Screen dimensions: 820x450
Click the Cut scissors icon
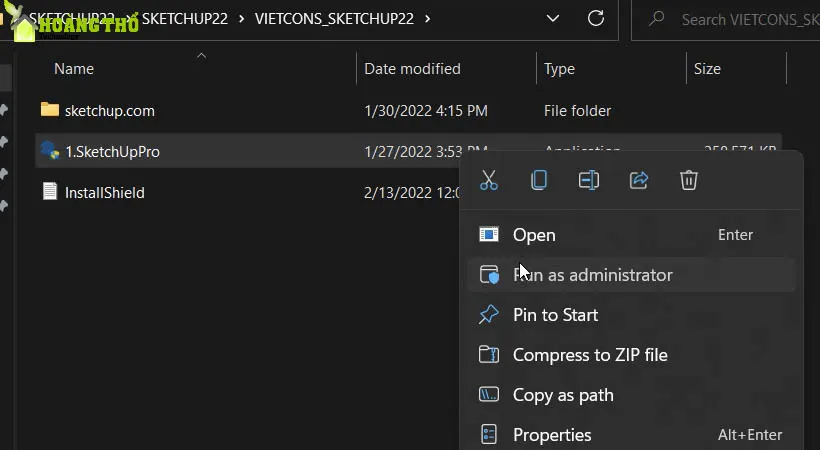click(488, 180)
